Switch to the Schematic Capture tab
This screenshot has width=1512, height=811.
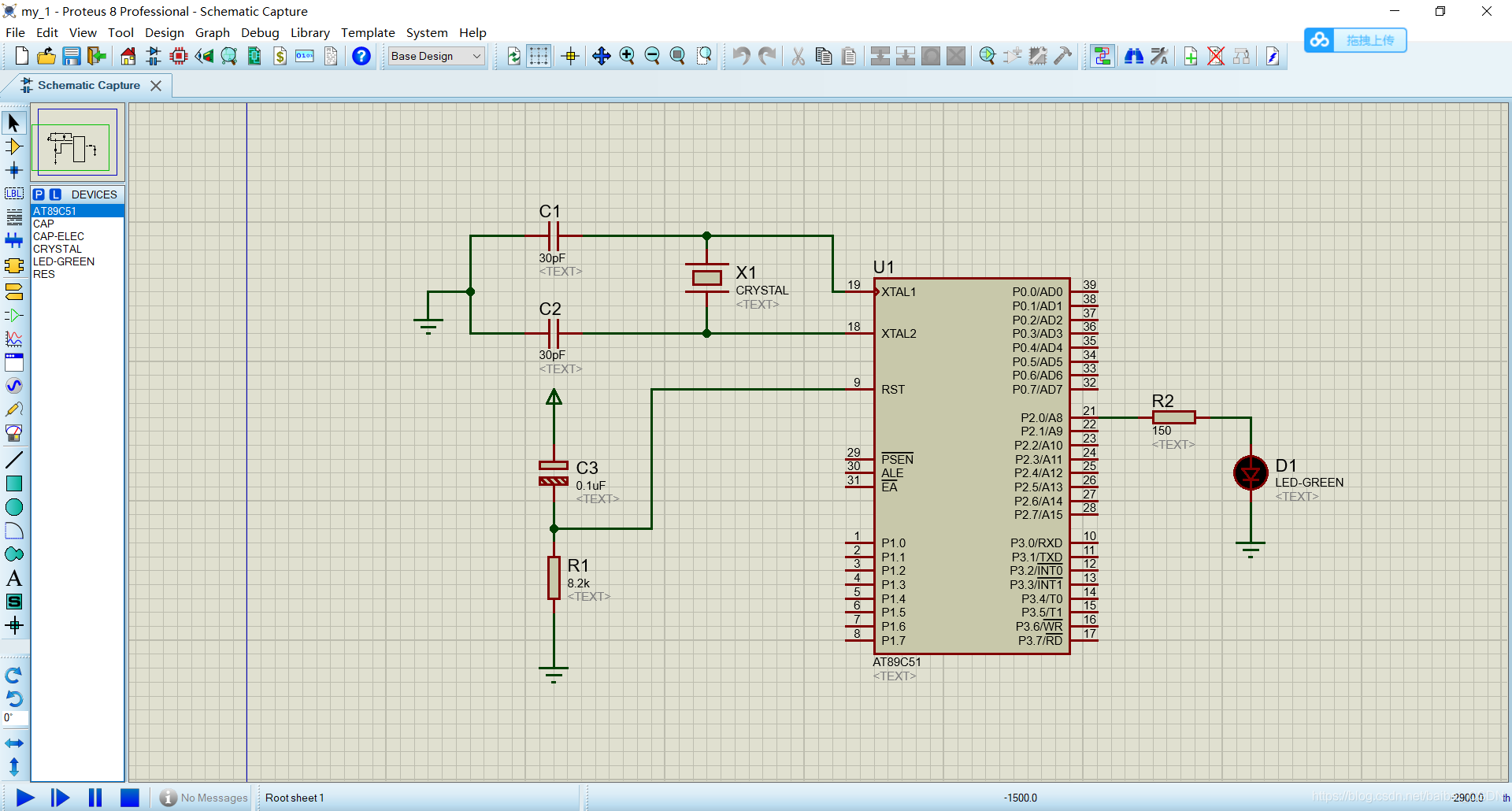[x=88, y=85]
